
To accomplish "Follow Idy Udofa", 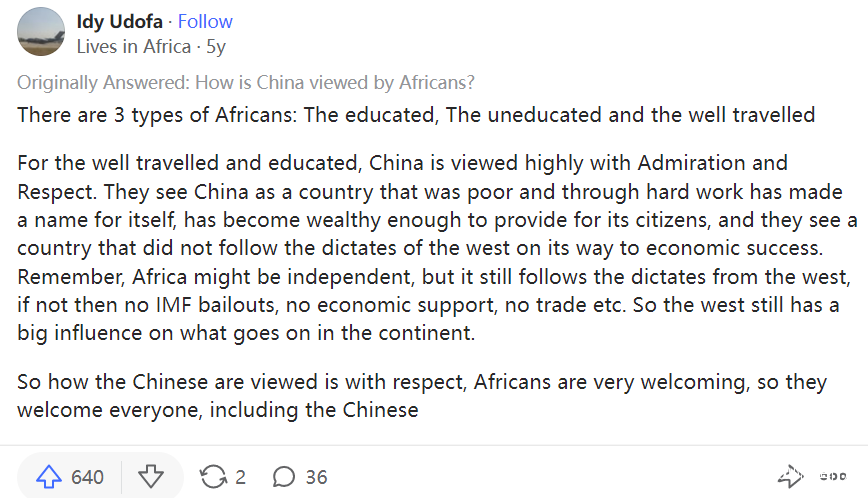I will (205, 22).
